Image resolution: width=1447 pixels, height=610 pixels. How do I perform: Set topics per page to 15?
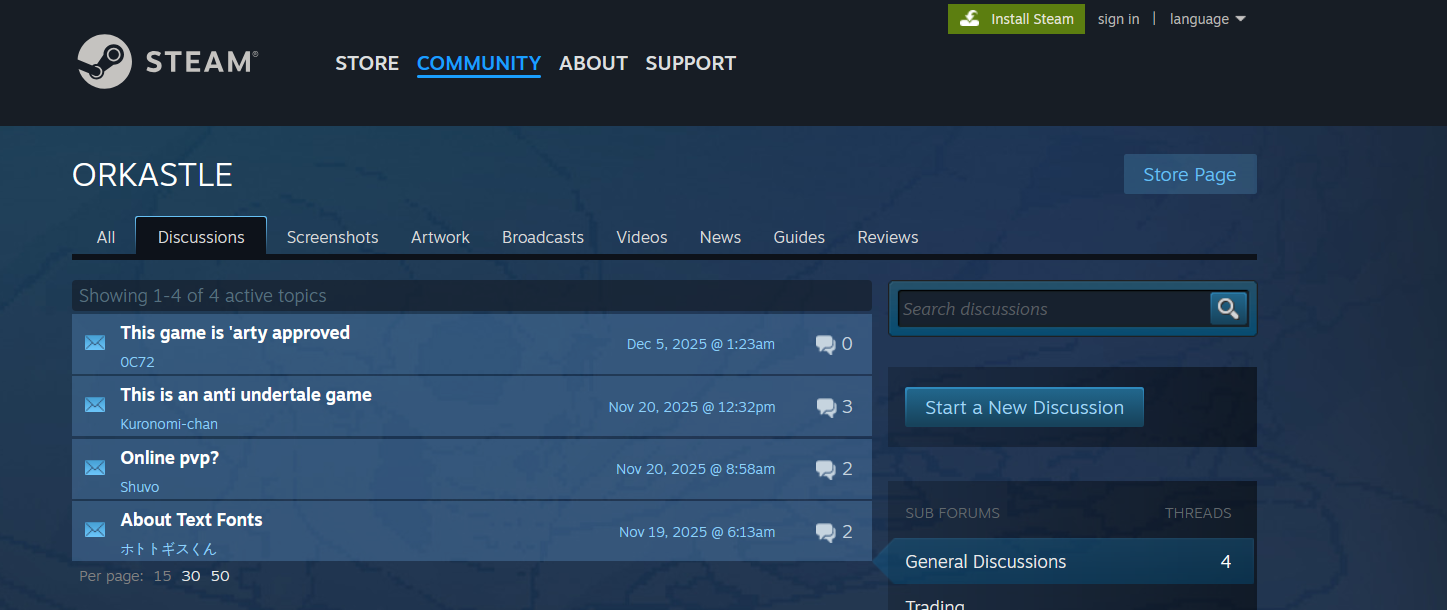(x=162, y=576)
